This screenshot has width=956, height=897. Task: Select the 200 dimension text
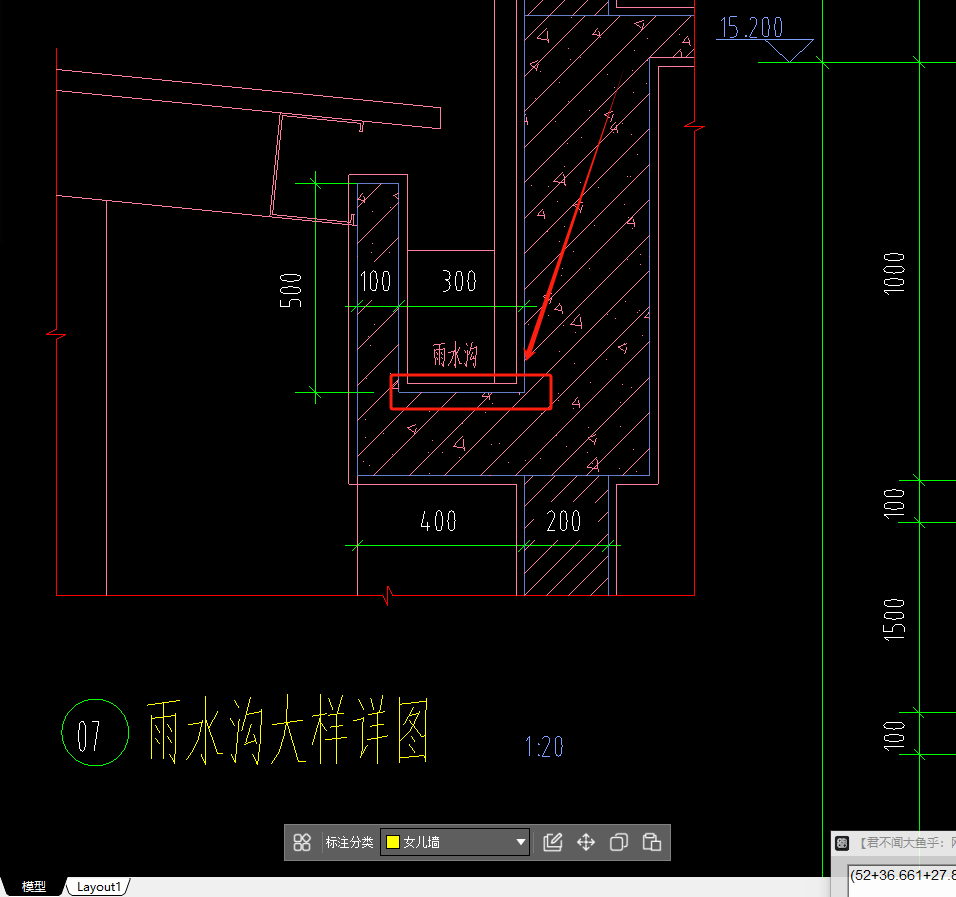click(x=563, y=521)
